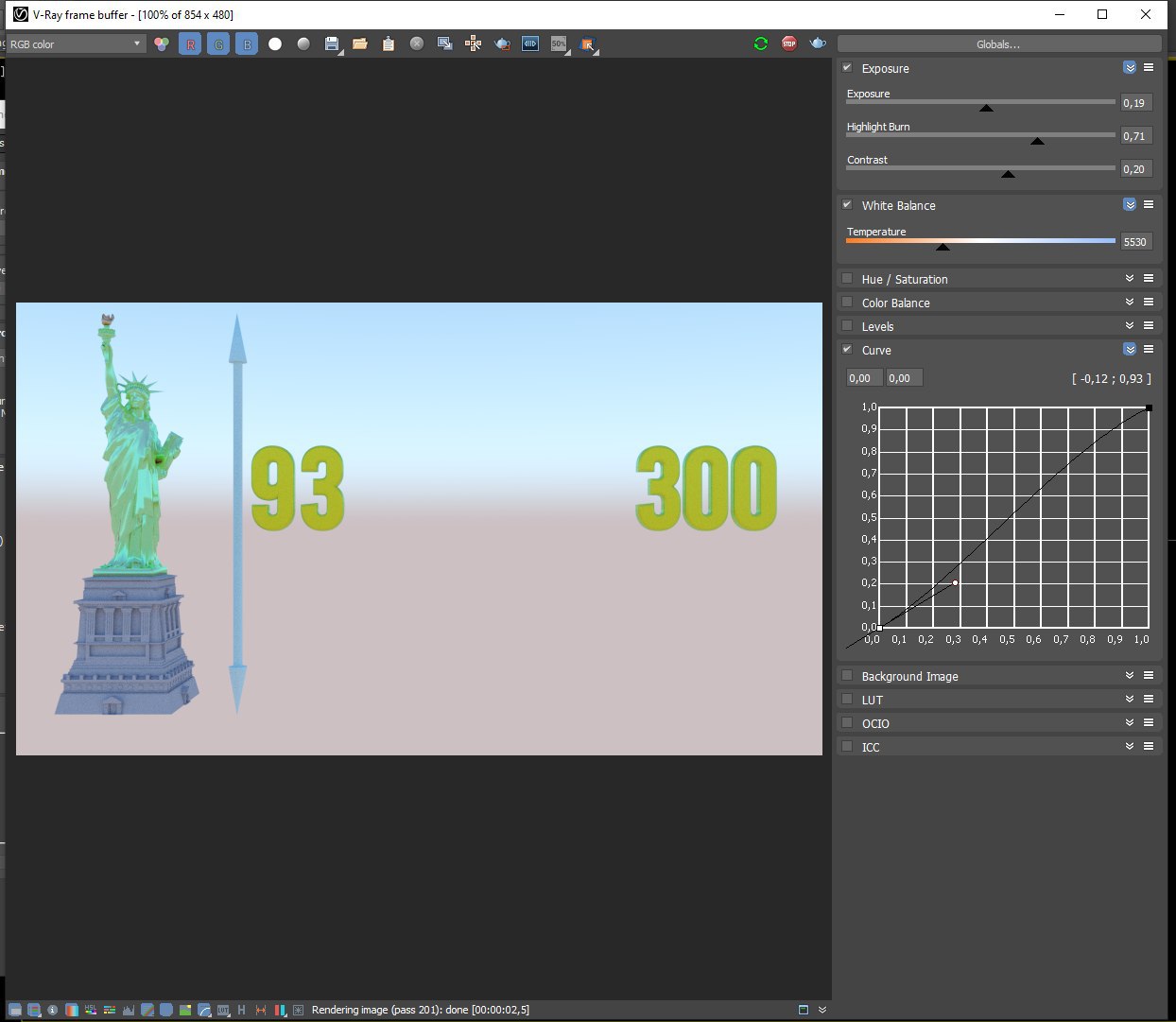The width and height of the screenshot is (1176, 1022).
Task: Switch to monochromatic mode
Action: point(303,43)
